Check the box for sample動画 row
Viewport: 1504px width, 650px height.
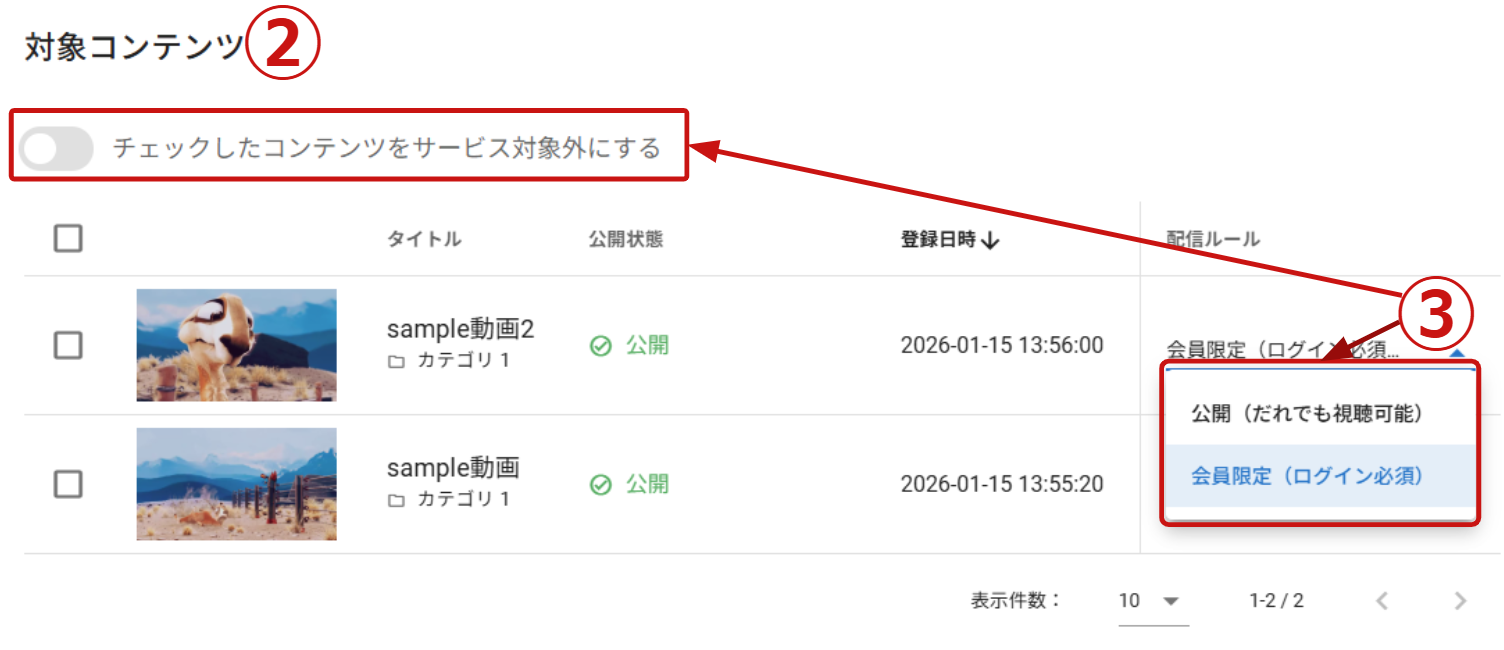(68, 485)
